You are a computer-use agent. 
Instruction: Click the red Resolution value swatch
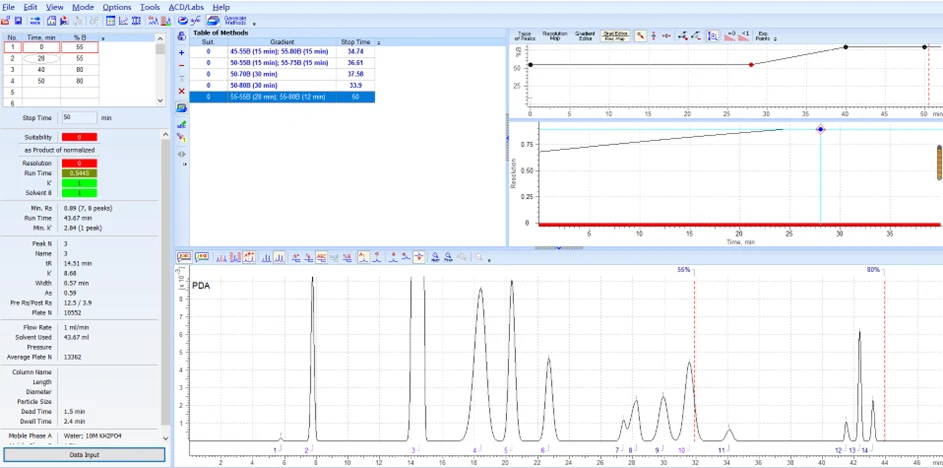[79, 163]
